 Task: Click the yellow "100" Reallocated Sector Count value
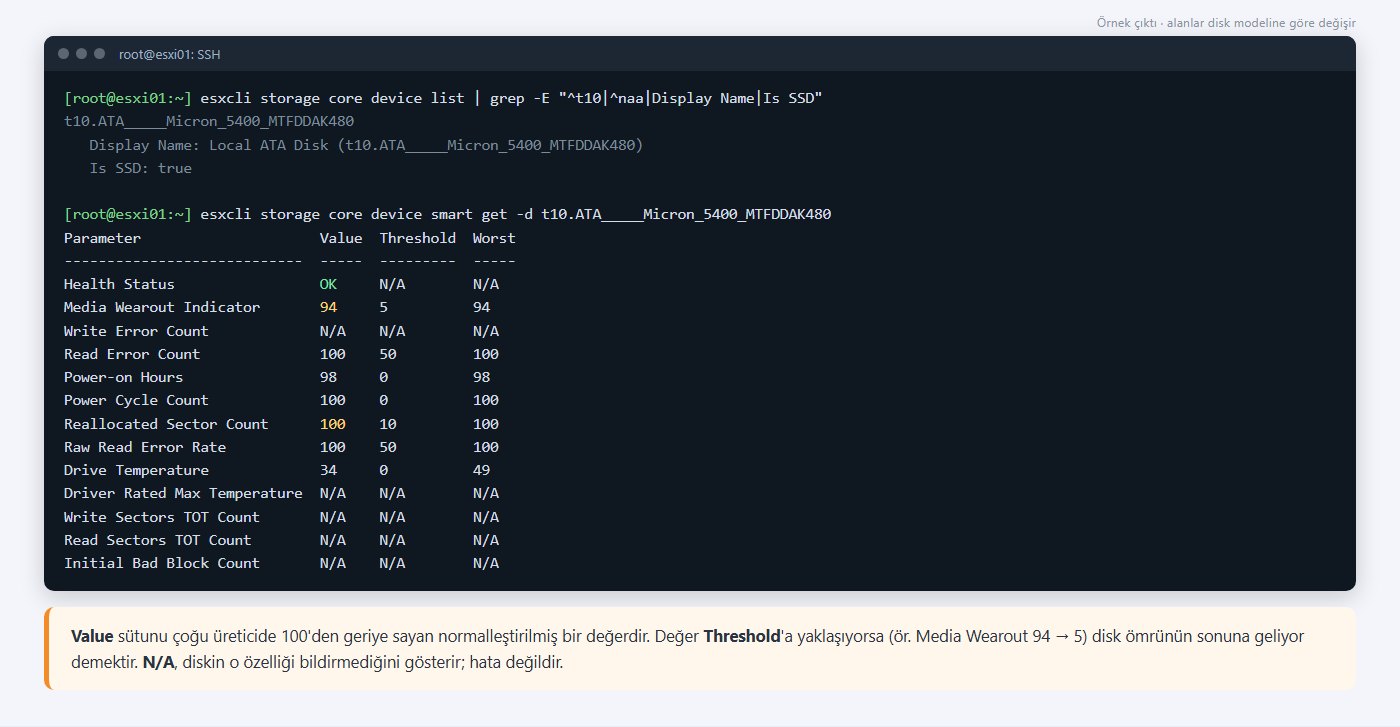click(x=333, y=424)
